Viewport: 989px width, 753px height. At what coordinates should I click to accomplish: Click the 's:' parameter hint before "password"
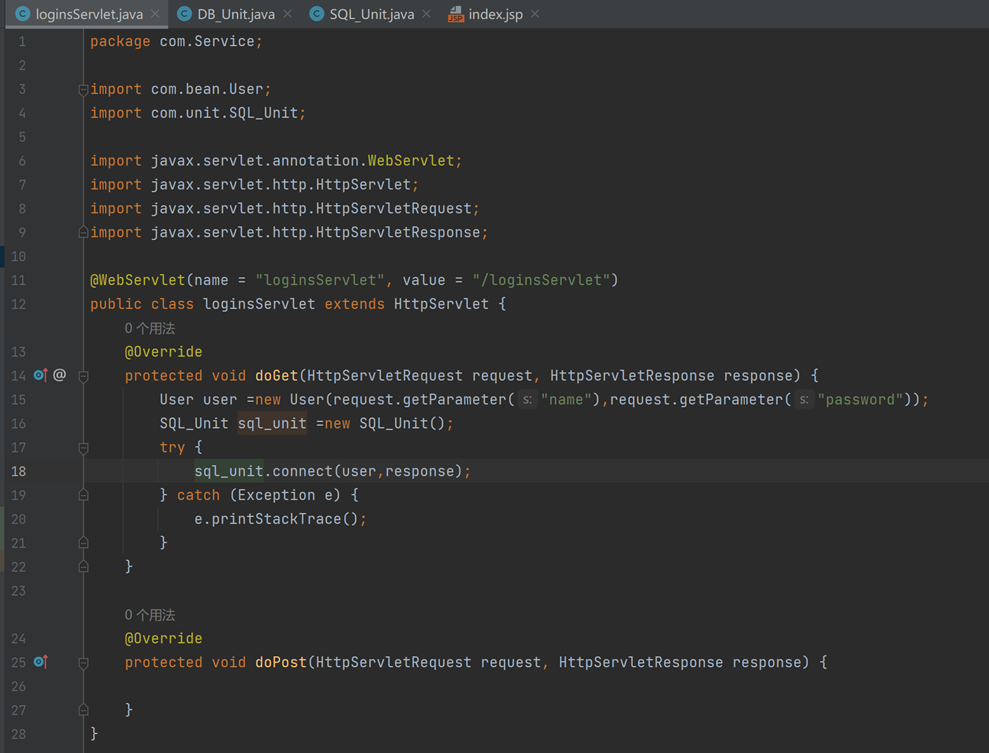pyautogui.click(x=804, y=400)
